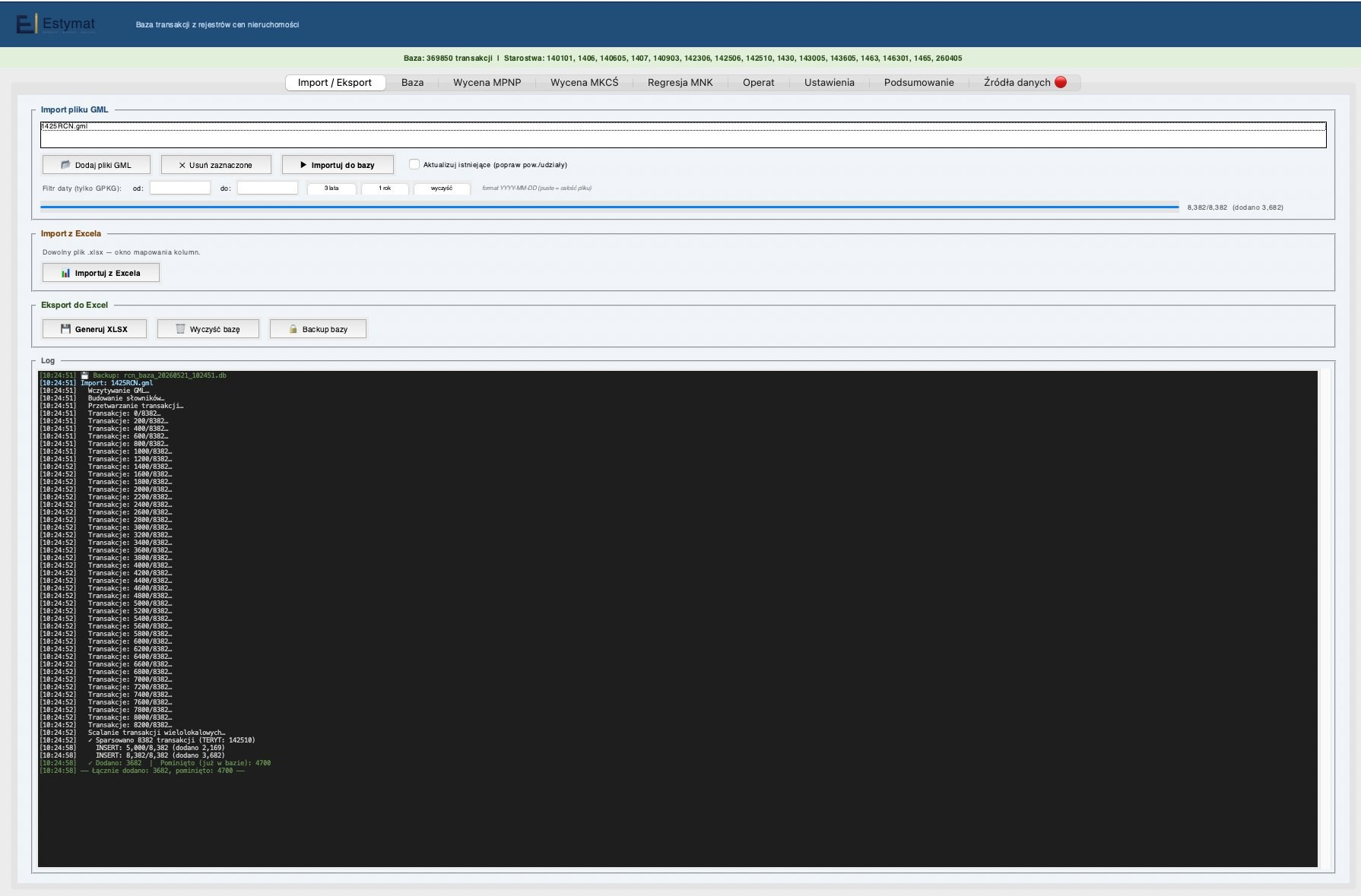Set the date filter to 3 lata
The image size is (1361, 896).
pyautogui.click(x=332, y=188)
